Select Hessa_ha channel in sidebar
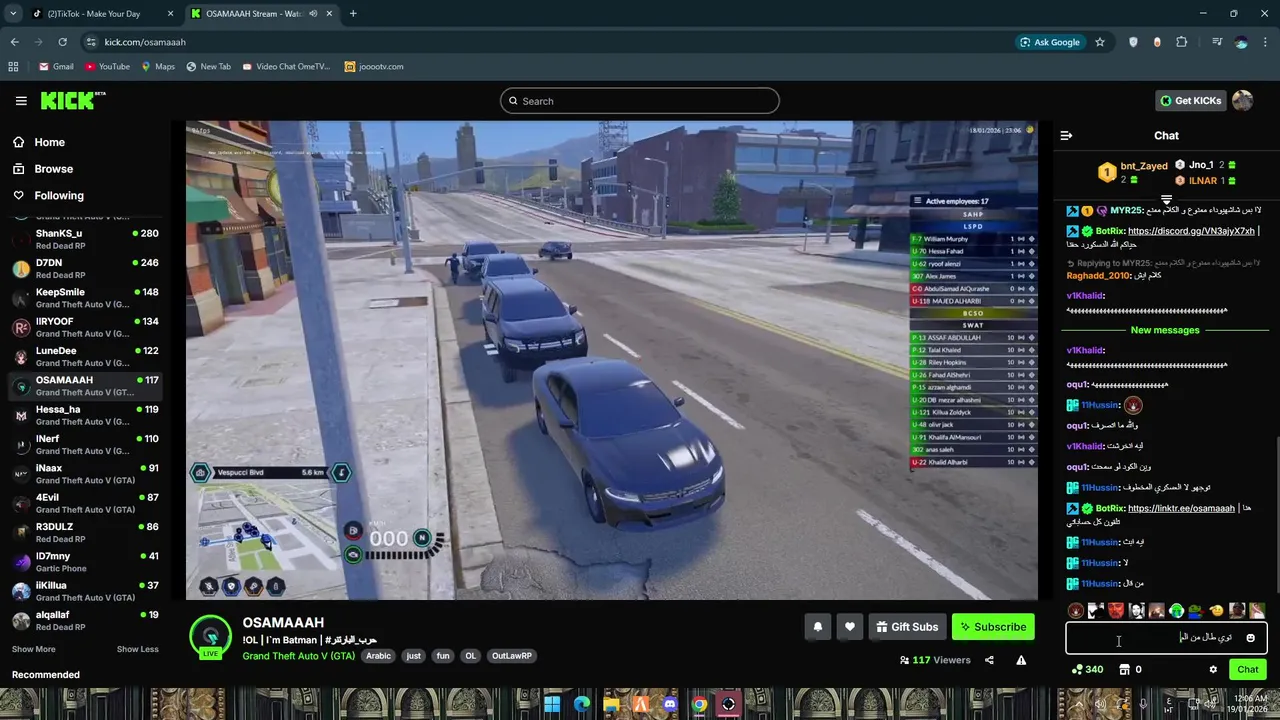 click(x=85, y=415)
